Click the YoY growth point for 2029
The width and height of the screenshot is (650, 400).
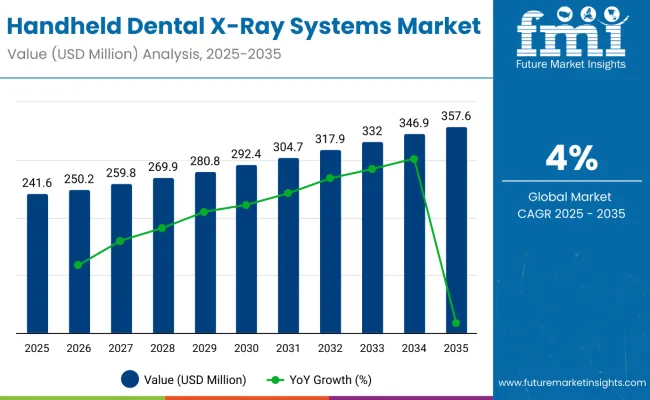point(204,212)
